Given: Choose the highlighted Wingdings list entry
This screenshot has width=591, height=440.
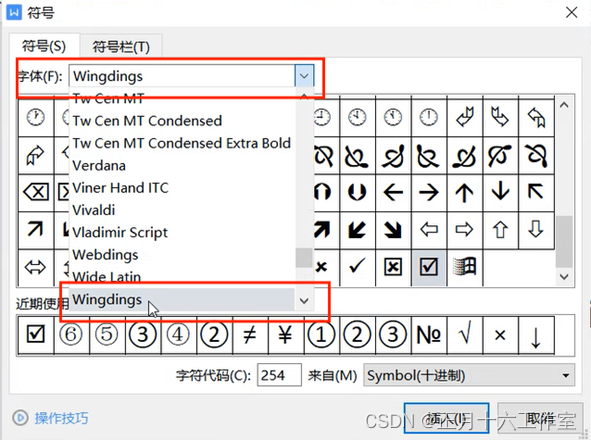Looking at the screenshot, I should click(x=183, y=300).
